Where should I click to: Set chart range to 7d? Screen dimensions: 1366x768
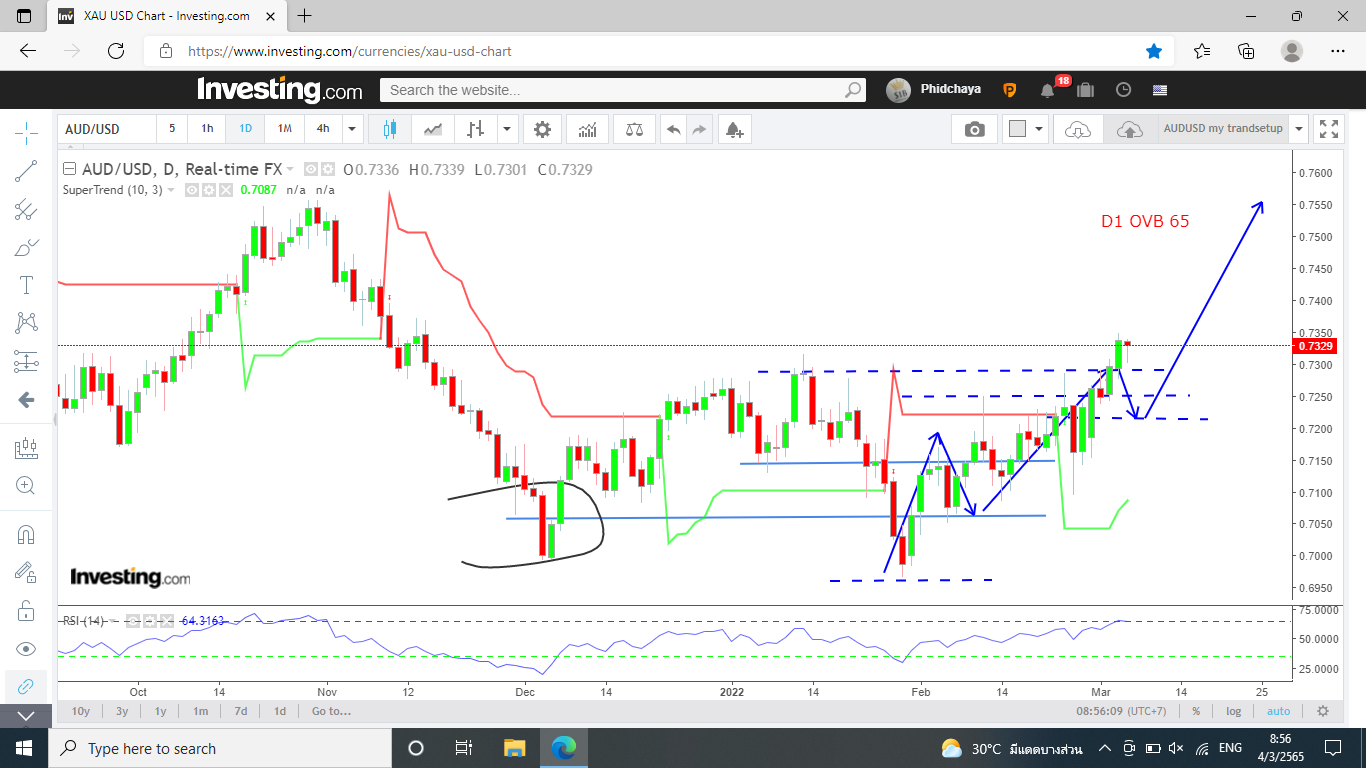click(x=241, y=711)
